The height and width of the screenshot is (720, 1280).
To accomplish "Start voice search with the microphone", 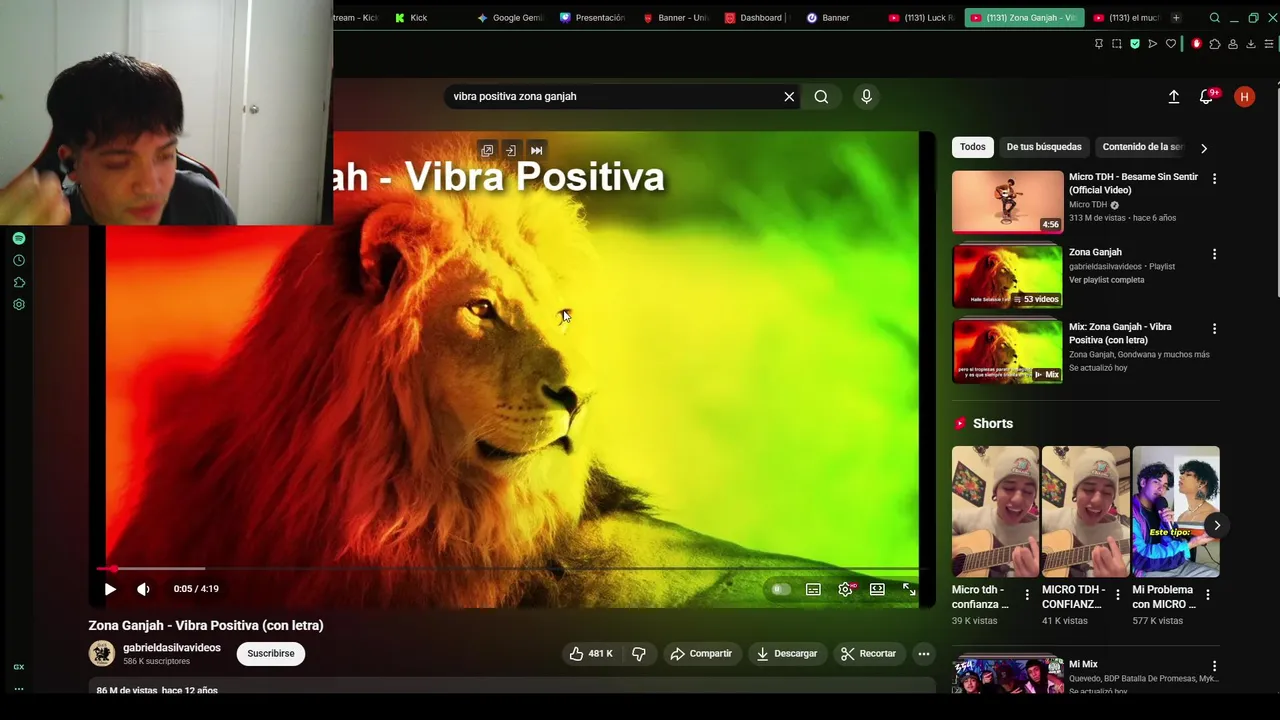I will point(866,96).
